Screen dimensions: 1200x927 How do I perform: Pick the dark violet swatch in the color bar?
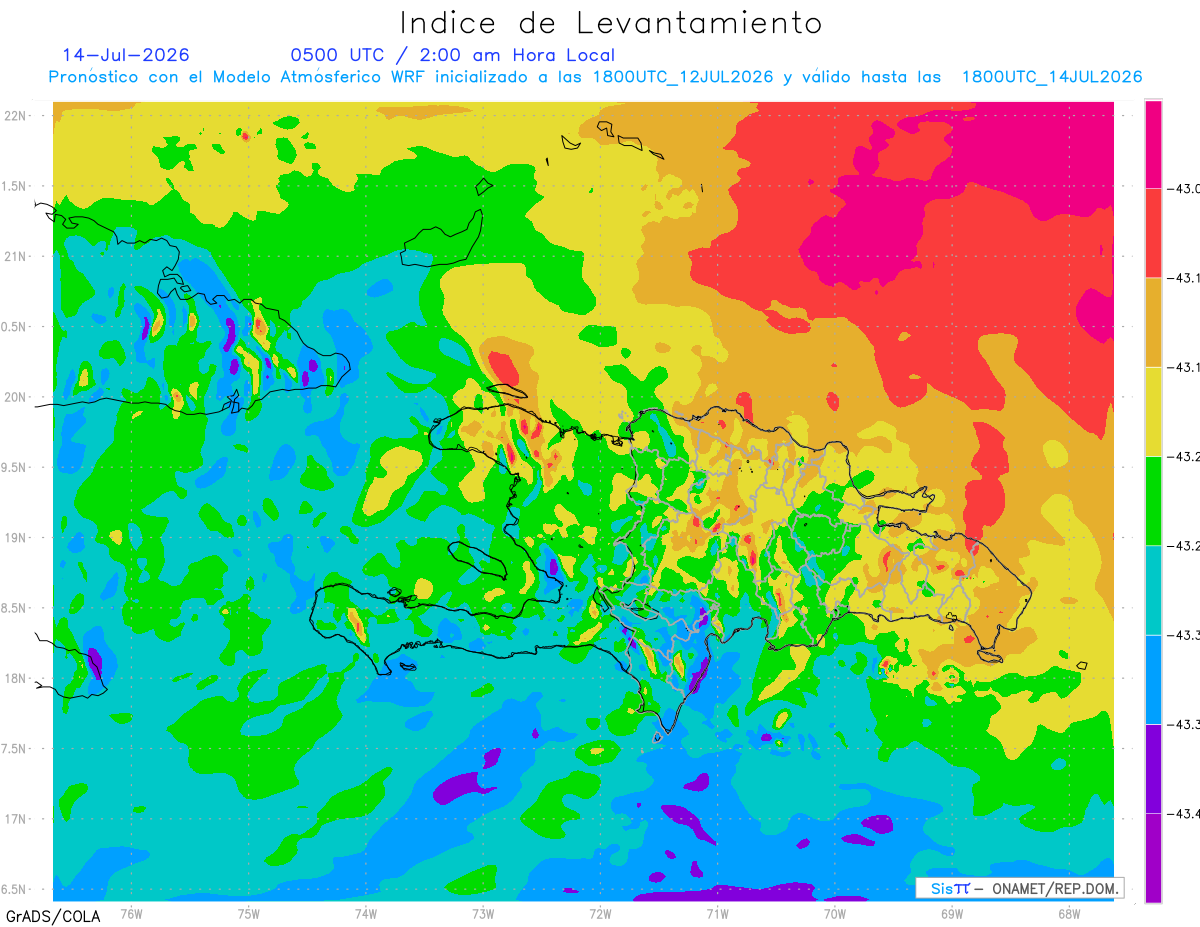click(1153, 768)
